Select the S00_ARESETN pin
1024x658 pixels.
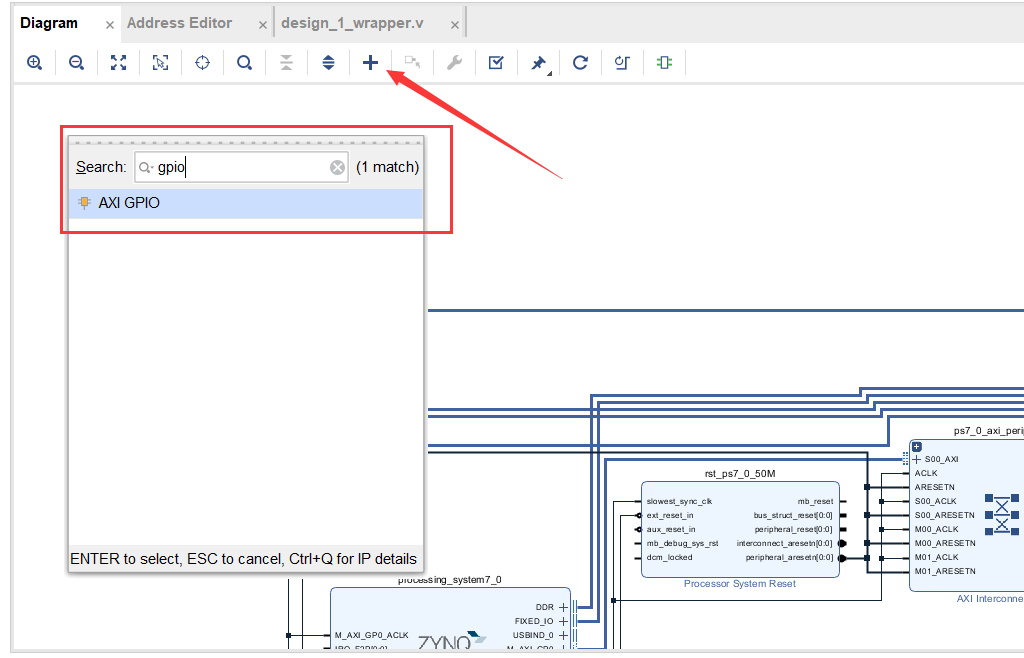coord(944,516)
